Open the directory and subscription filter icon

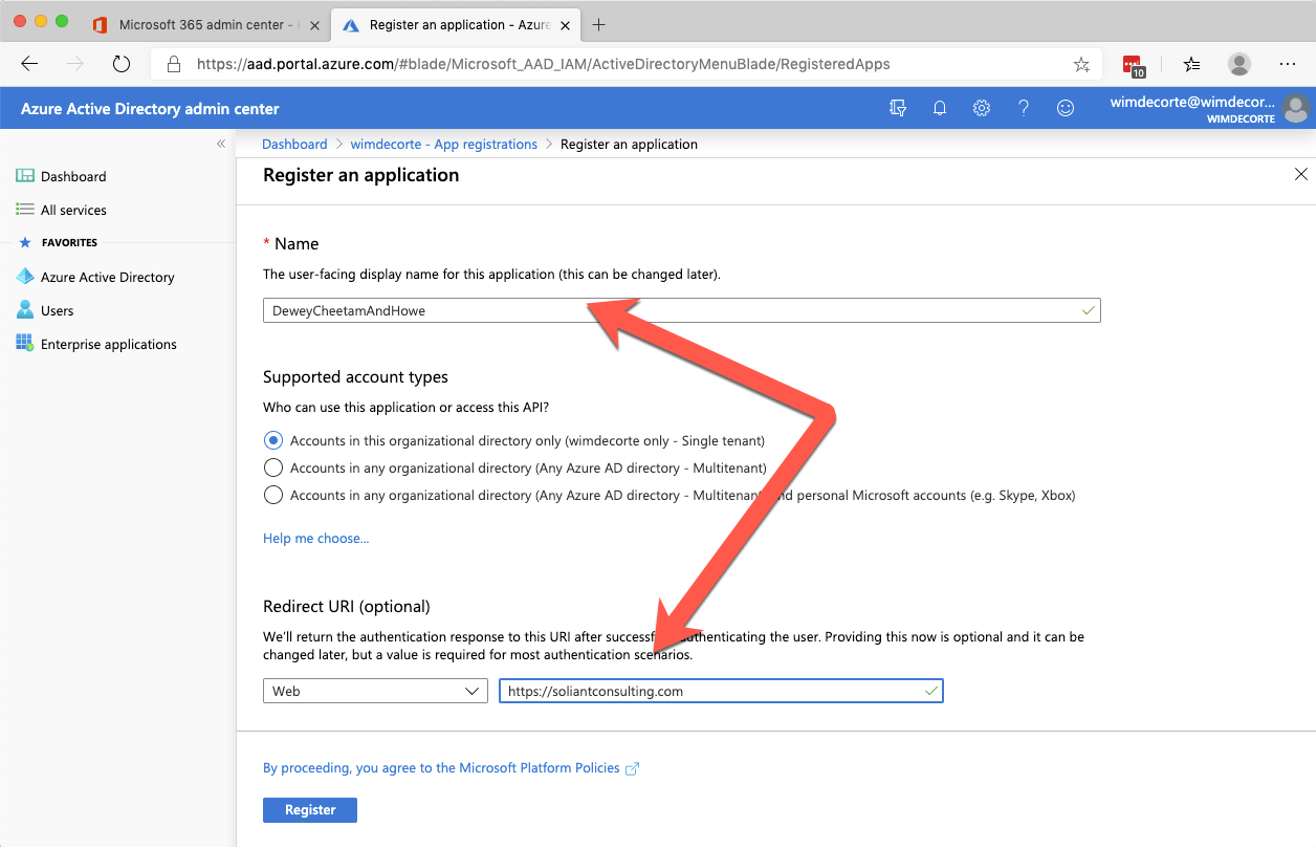[898, 108]
